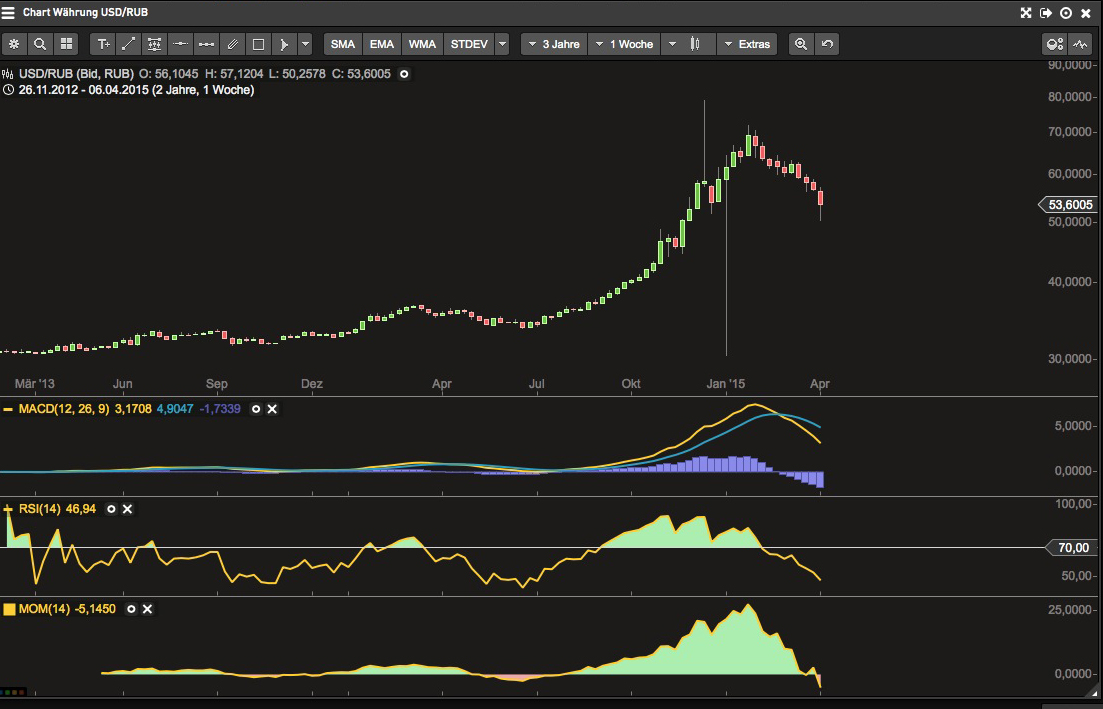The height and width of the screenshot is (709, 1103).
Task: Expand the Extras dropdown menu
Action: (747, 44)
